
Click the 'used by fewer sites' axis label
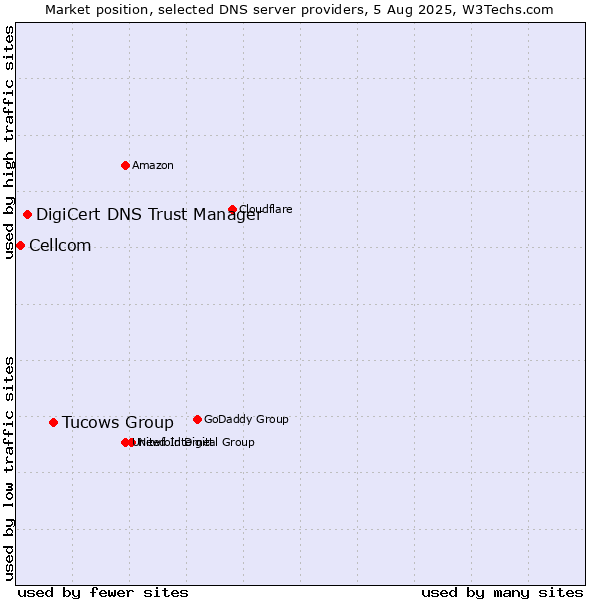coord(103,593)
